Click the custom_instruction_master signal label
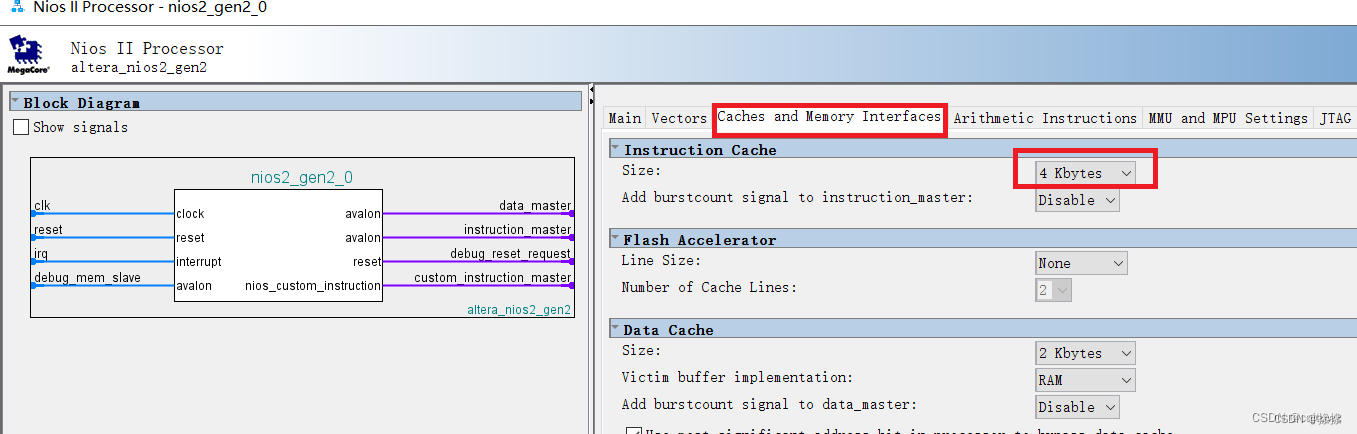Image resolution: width=1357 pixels, height=434 pixels. click(x=493, y=278)
